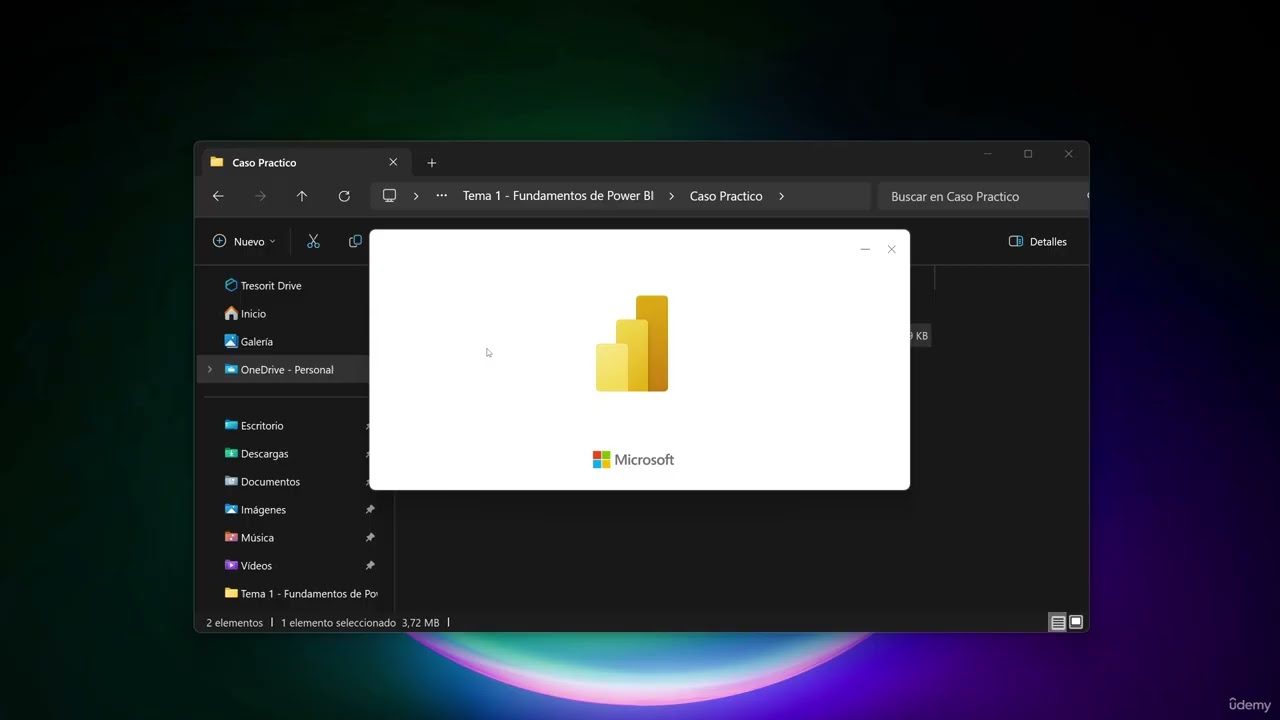Image resolution: width=1280 pixels, height=720 pixels.
Task: Close the Caso Practico tab
Action: tap(393, 162)
